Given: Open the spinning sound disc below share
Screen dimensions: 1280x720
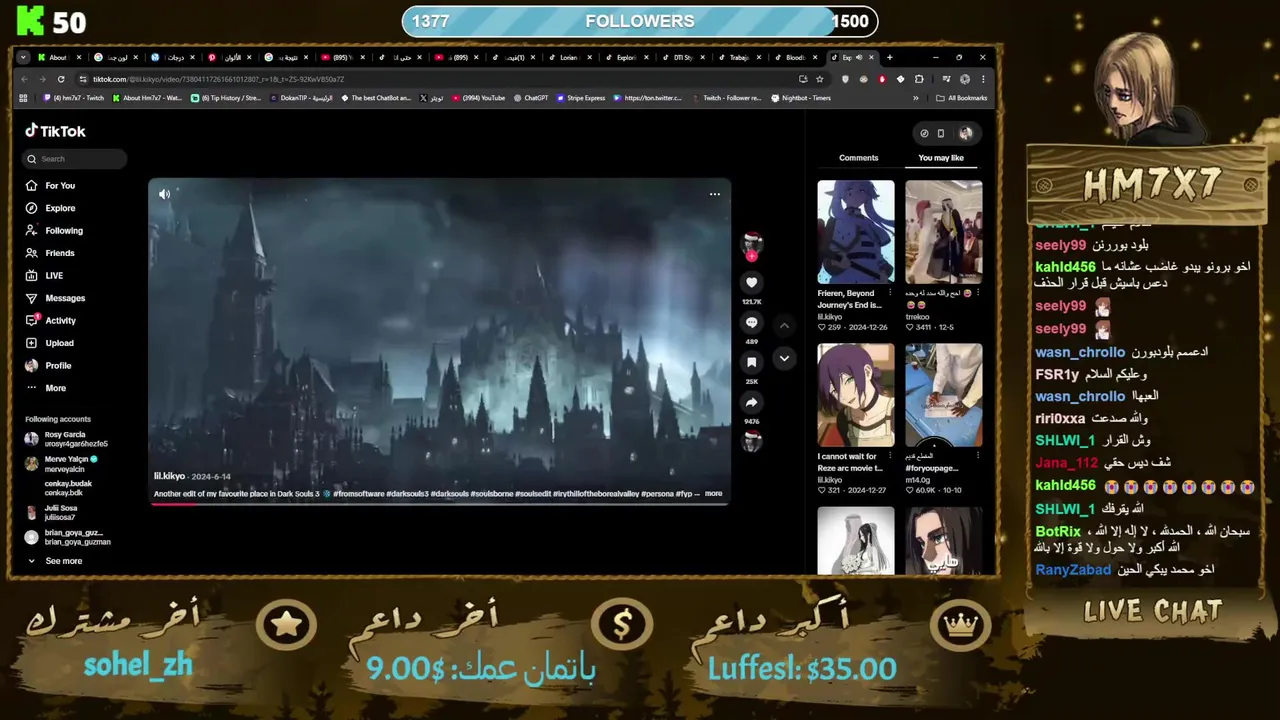Looking at the screenshot, I should pyautogui.click(x=752, y=441).
